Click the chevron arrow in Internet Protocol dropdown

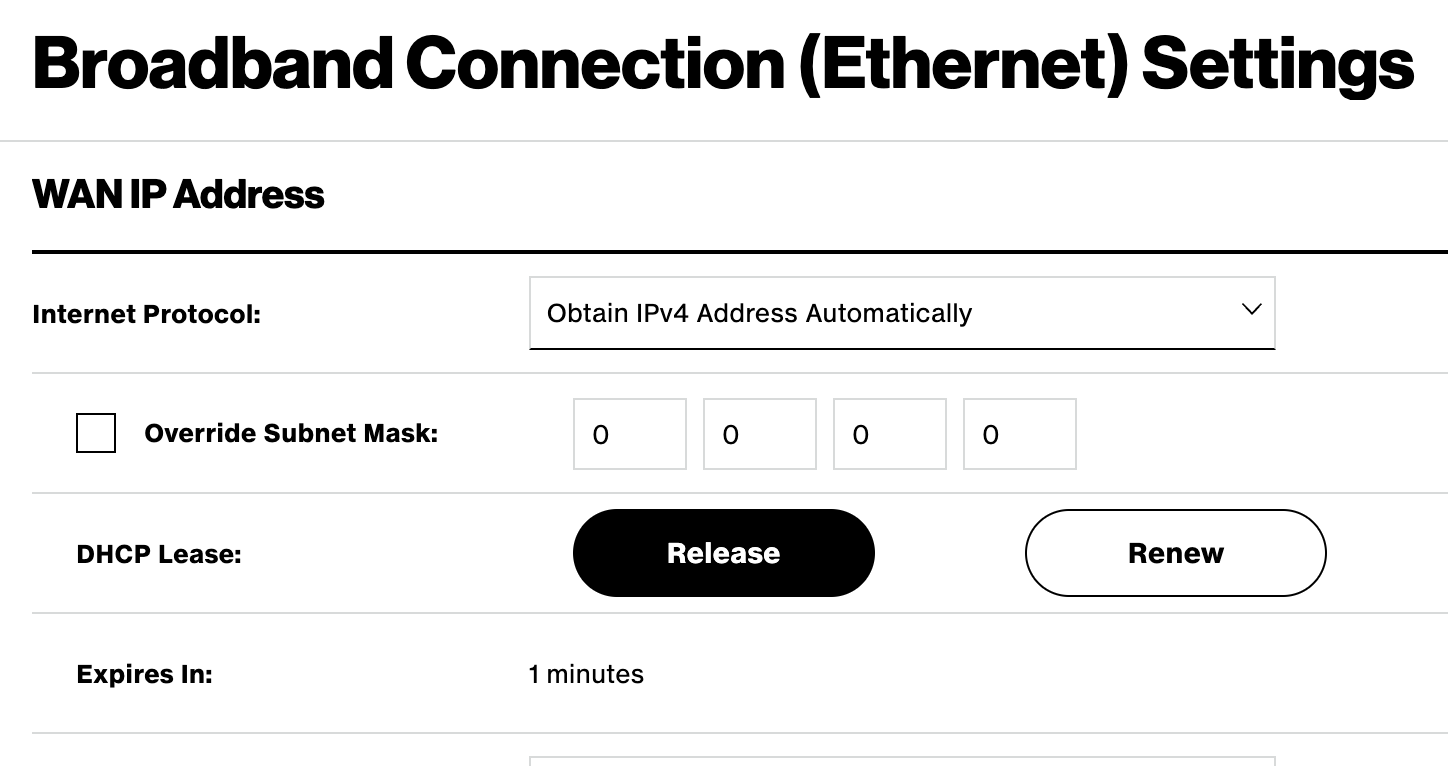(x=1250, y=310)
